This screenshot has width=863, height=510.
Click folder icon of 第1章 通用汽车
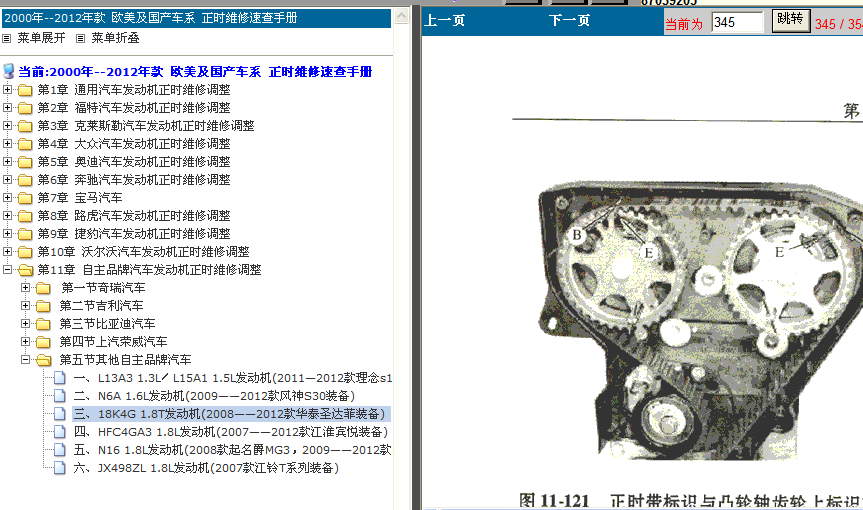coord(25,90)
